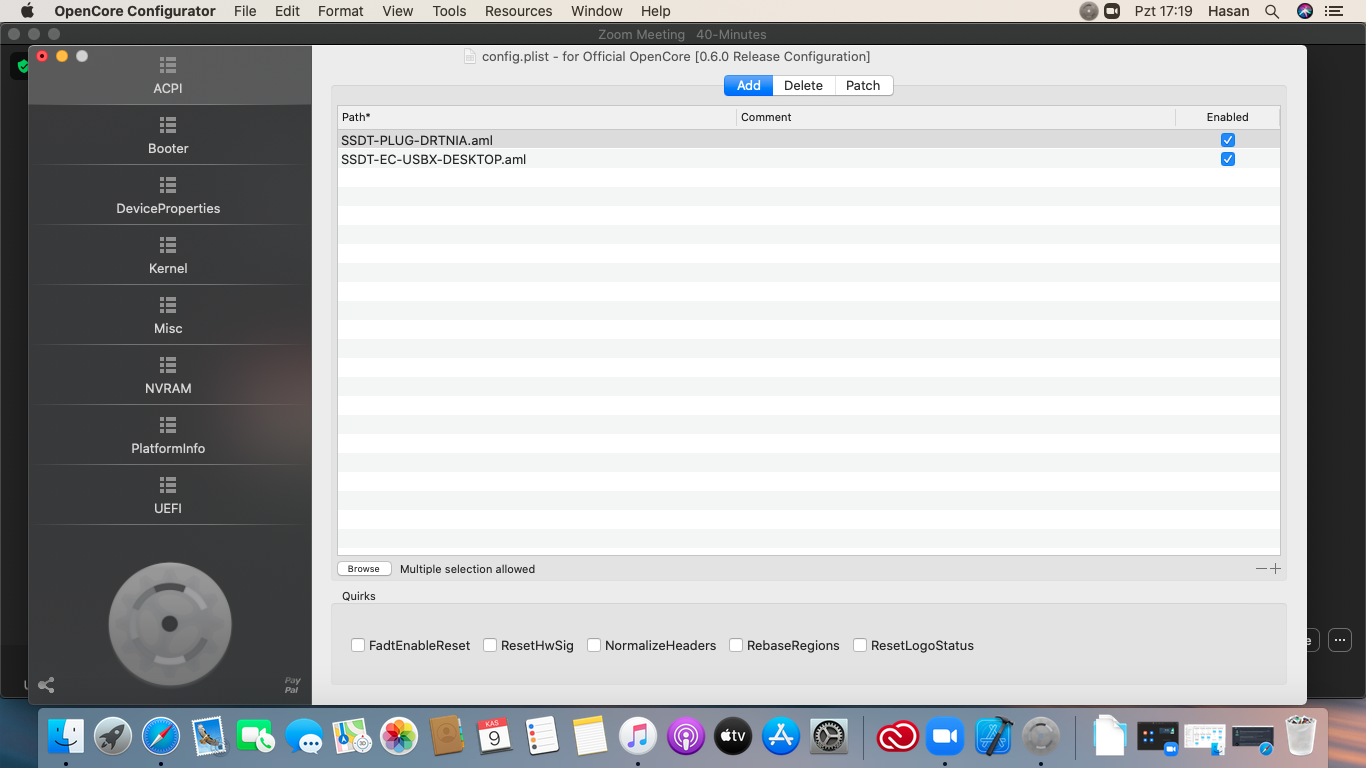Open the Tools menu in the menu bar

pyautogui.click(x=449, y=11)
